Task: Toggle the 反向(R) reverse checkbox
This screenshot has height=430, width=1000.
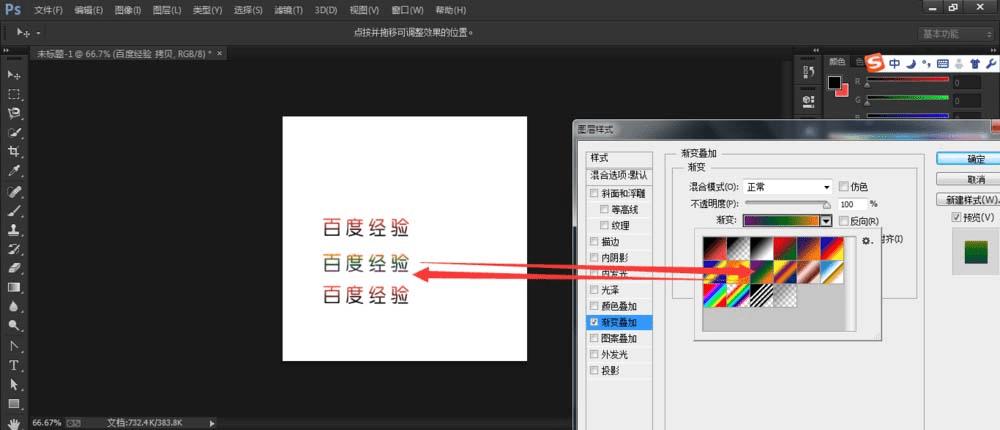Action: pyautogui.click(x=844, y=221)
